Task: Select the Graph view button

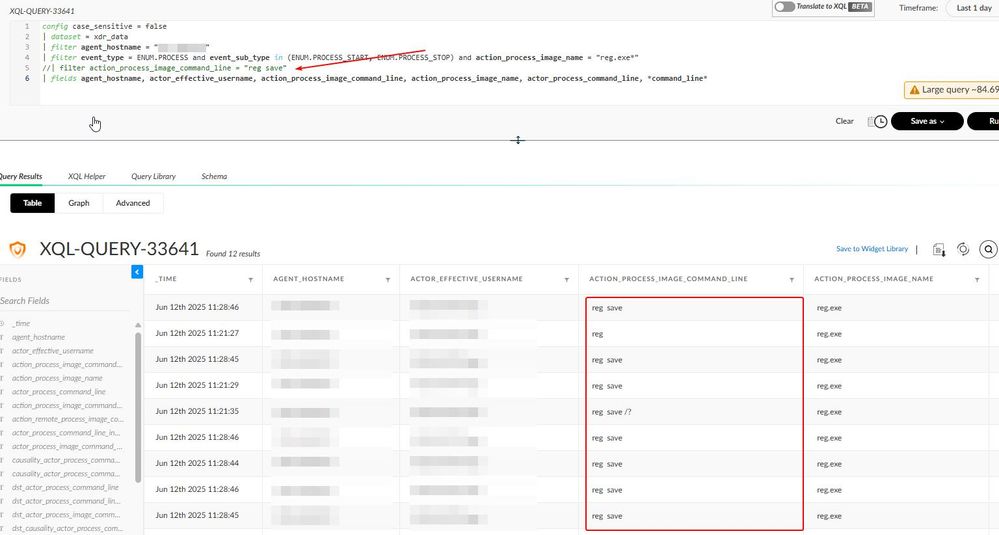Action: (79, 203)
